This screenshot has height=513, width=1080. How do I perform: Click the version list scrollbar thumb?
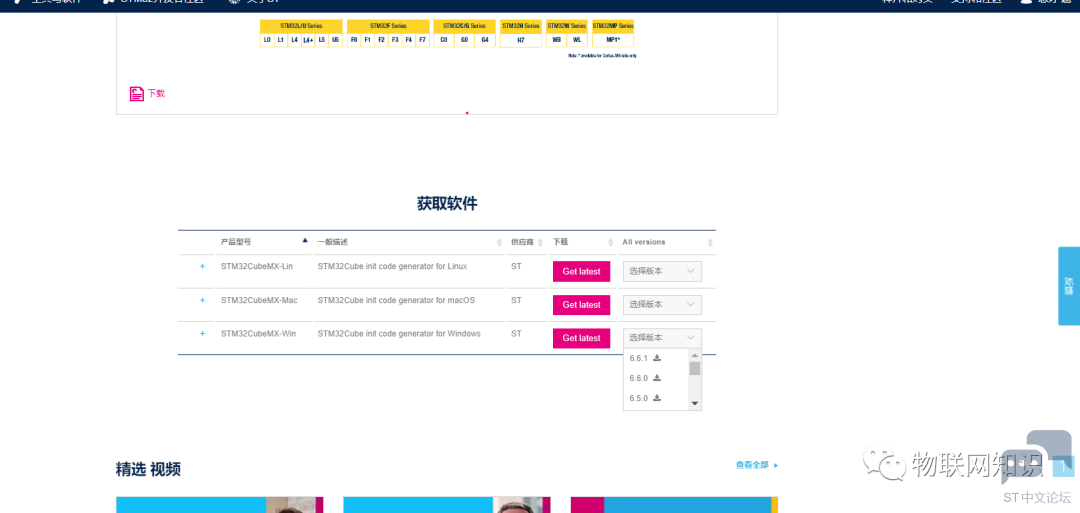point(695,368)
